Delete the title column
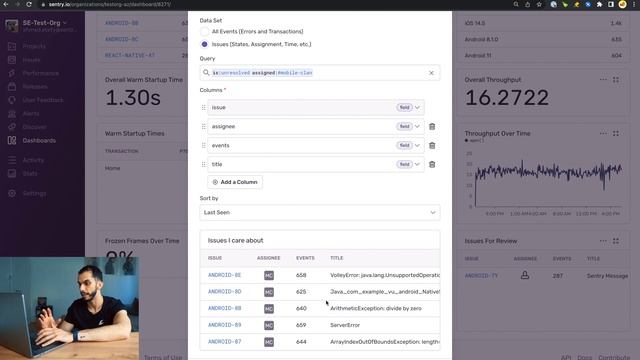The height and width of the screenshot is (360, 640). pos(432,164)
